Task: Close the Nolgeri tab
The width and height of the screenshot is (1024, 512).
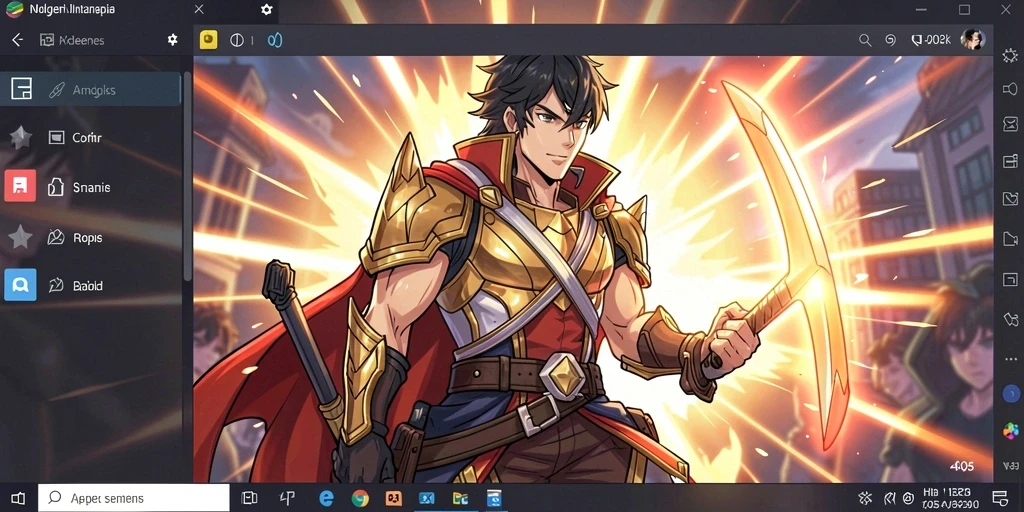Action: (199, 9)
